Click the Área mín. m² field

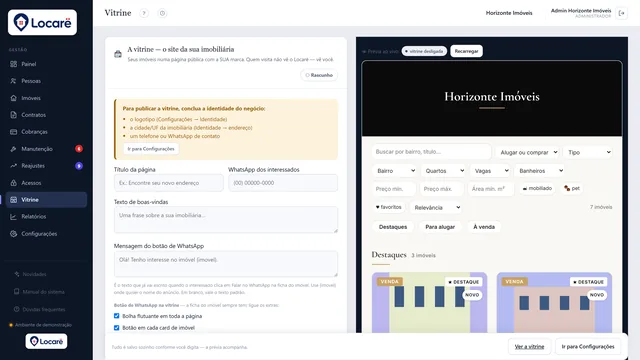(x=491, y=189)
